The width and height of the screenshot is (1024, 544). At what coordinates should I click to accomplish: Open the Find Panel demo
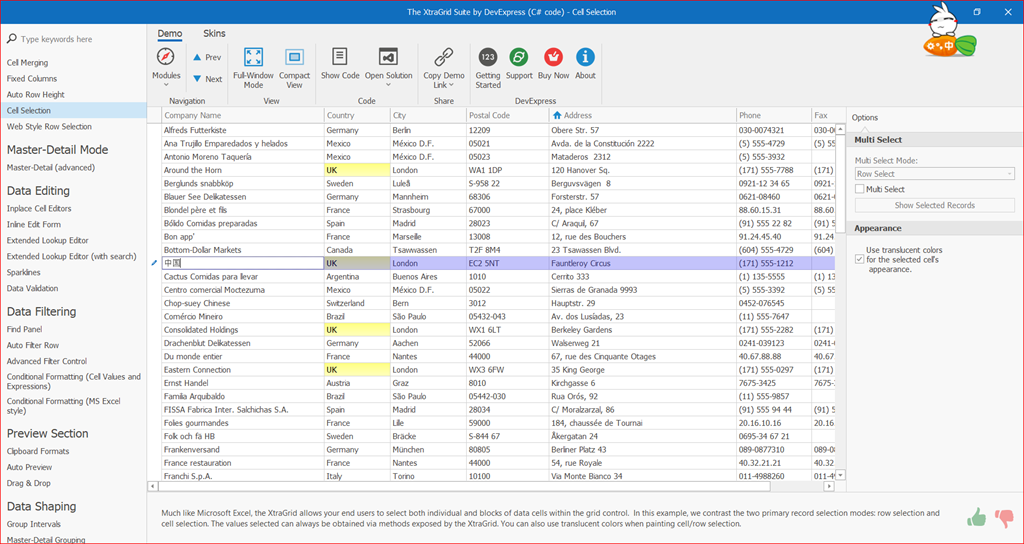pos(25,330)
